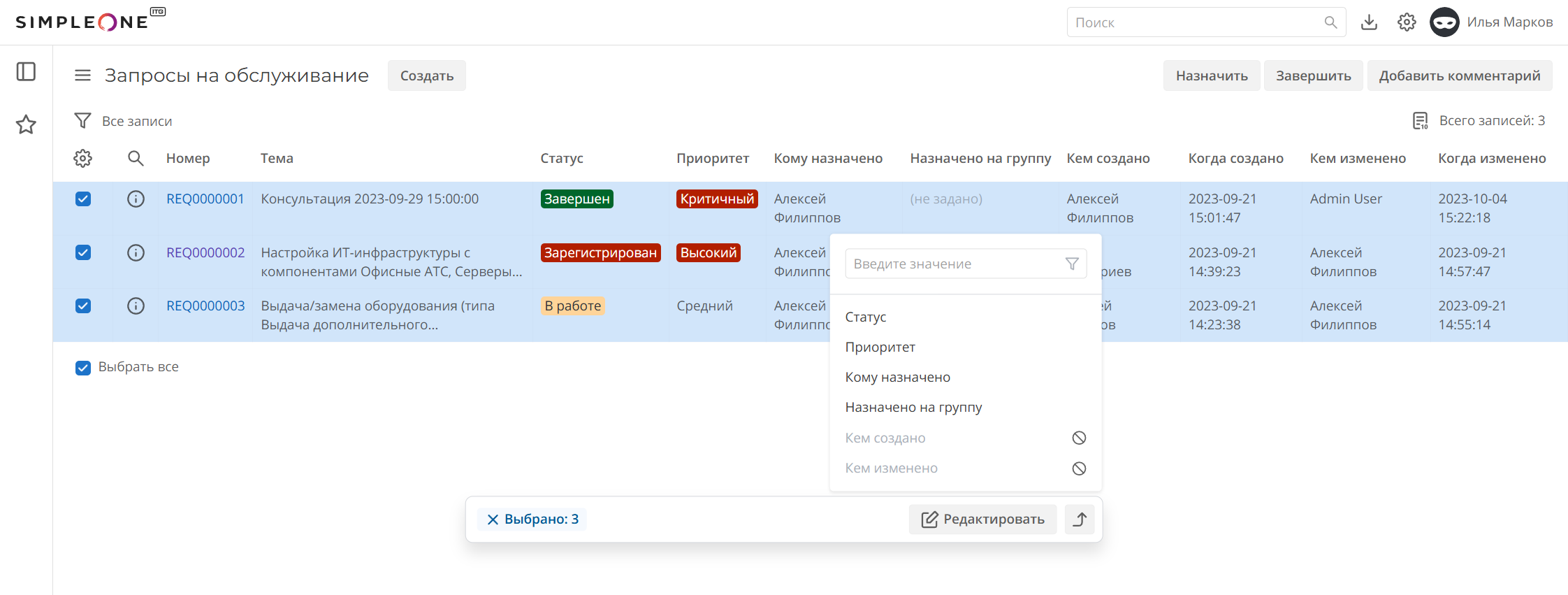
Task: Open list column settings gear icon
Action: pos(82,159)
